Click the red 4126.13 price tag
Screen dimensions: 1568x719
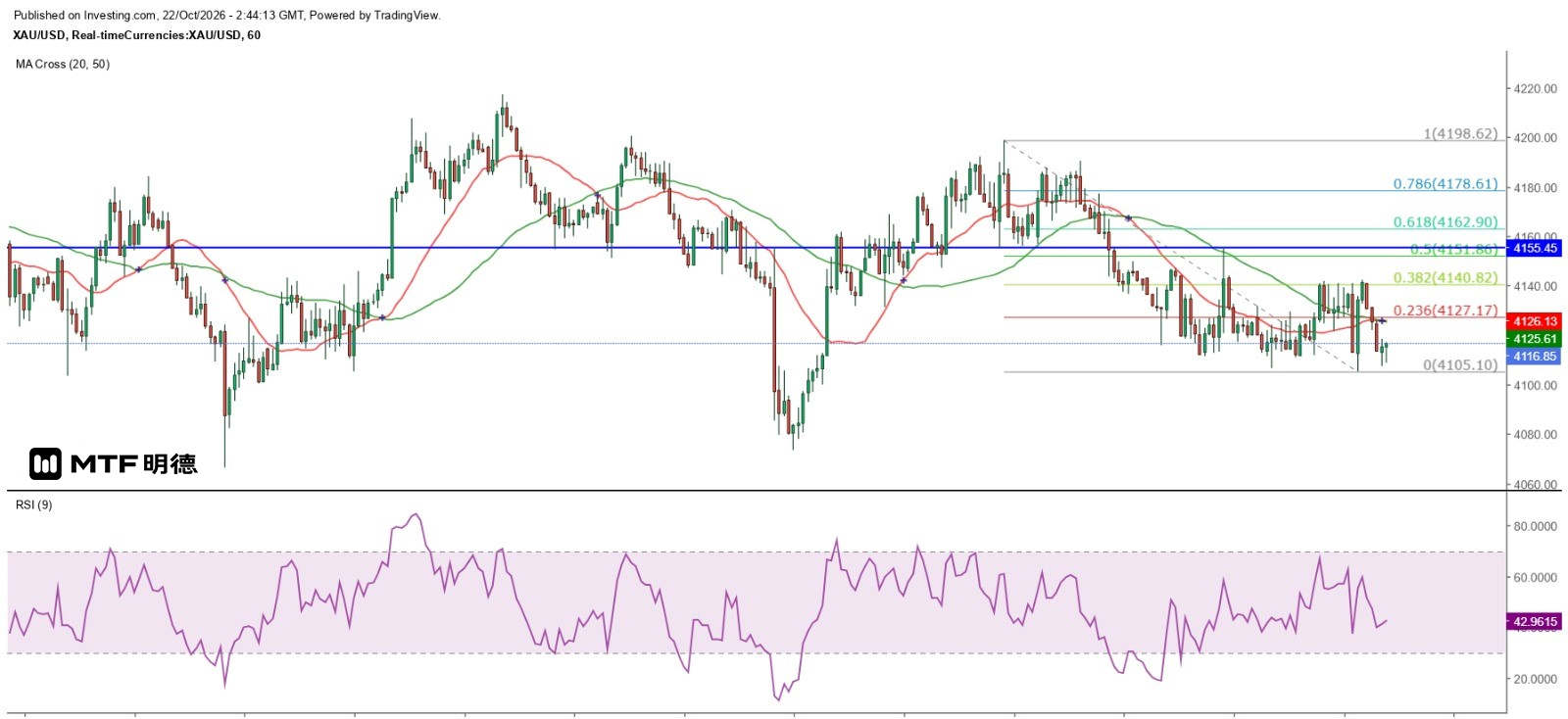click(1535, 321)
